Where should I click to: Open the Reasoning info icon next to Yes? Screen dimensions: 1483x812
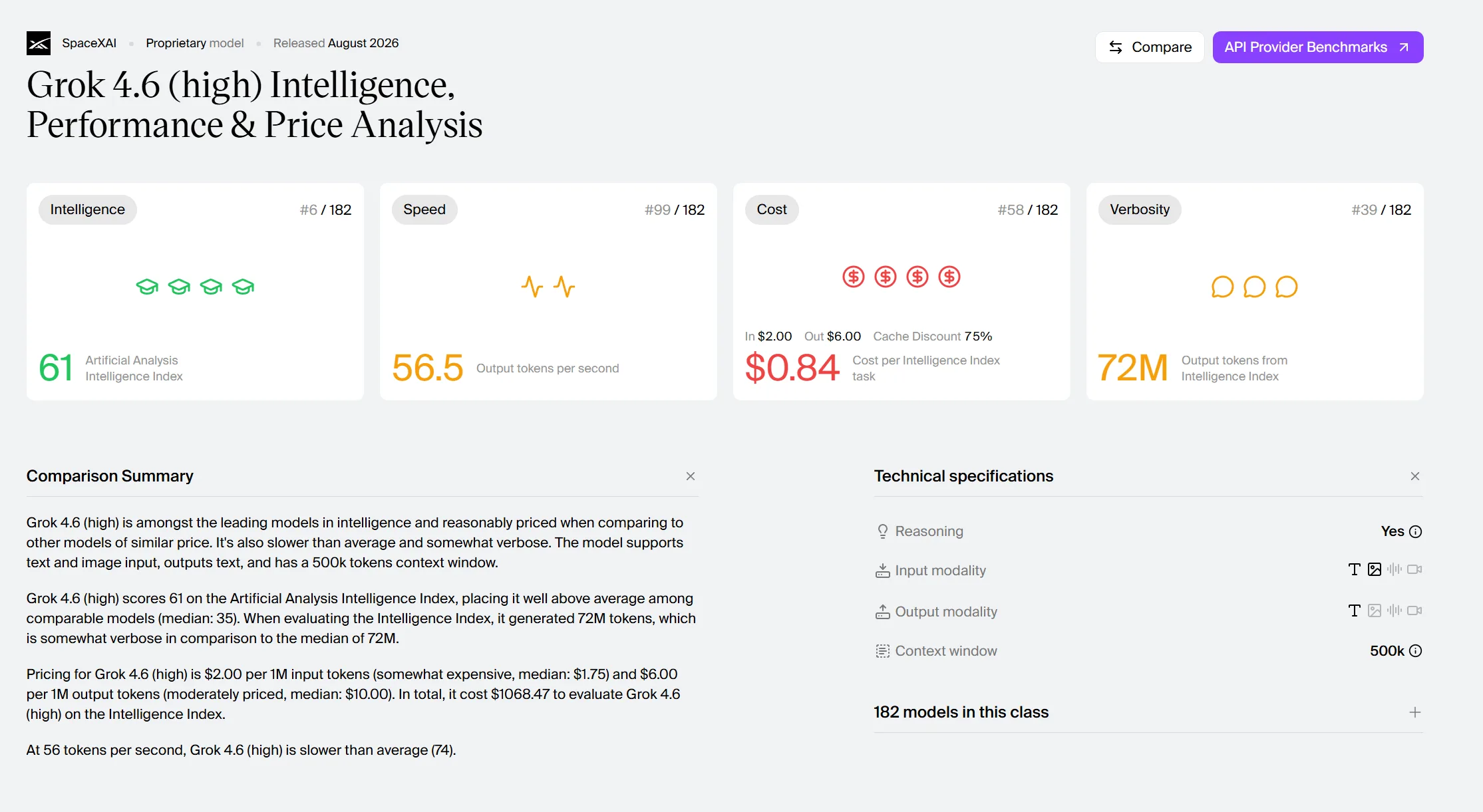point(1416,531)
